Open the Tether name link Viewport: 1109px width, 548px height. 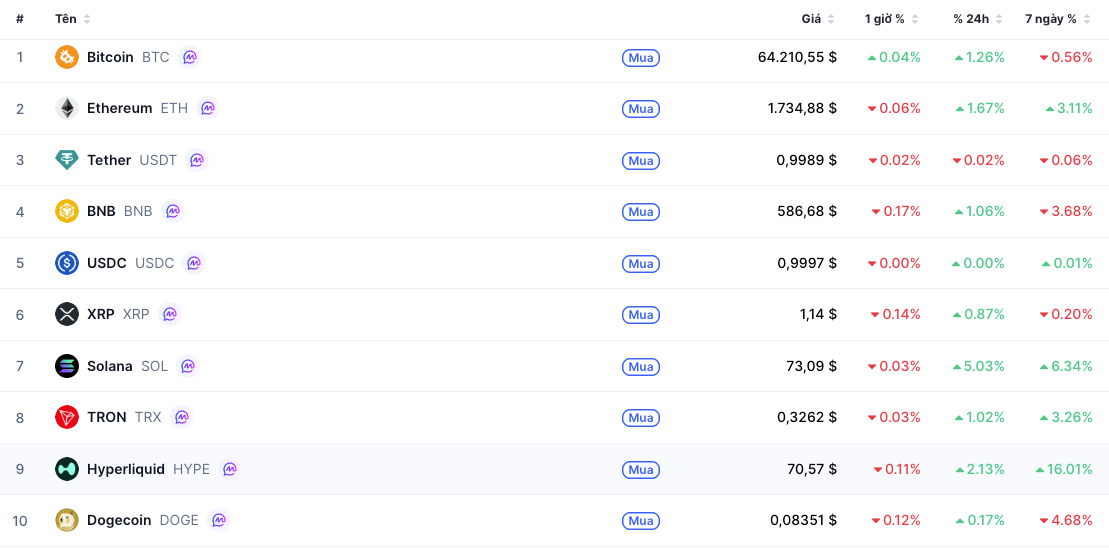(x=109, y=160)
